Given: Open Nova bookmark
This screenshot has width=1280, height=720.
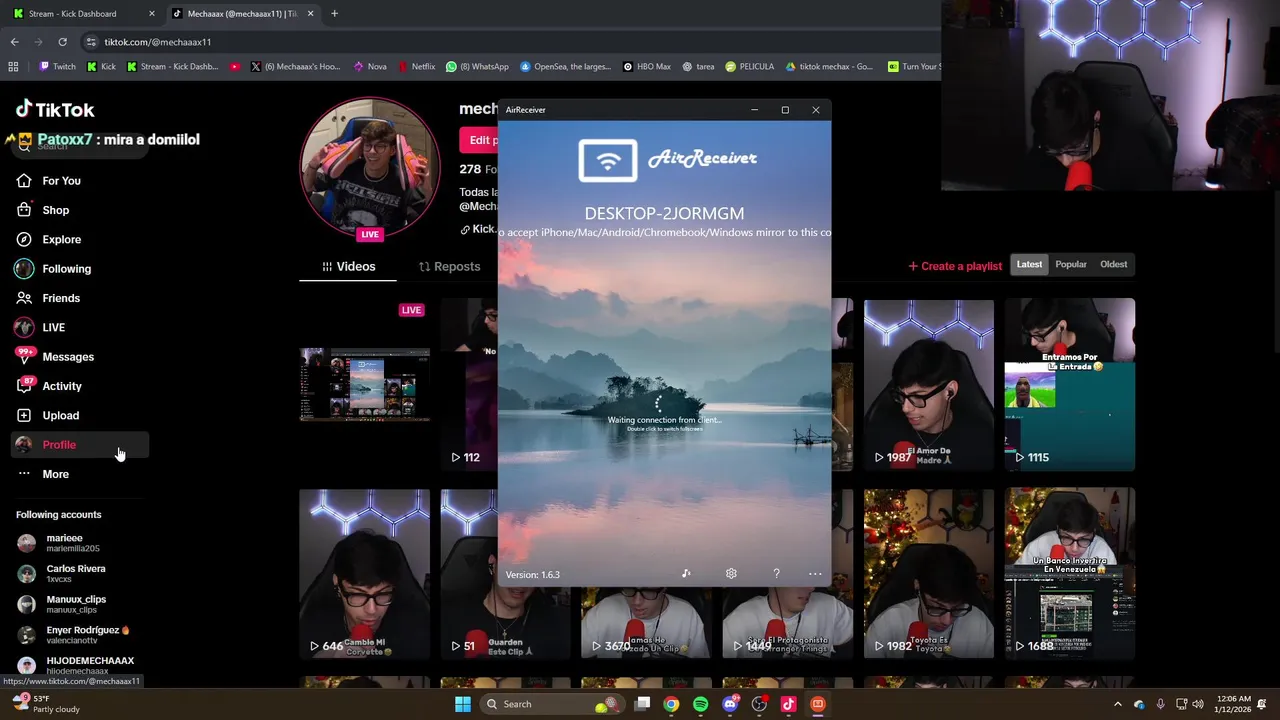Looking at the screenshot, I should click(370, 67).
